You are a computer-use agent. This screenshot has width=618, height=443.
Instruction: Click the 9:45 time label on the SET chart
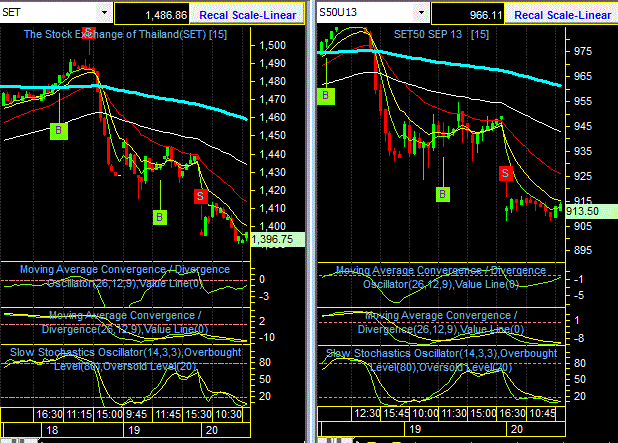[136, 415]
